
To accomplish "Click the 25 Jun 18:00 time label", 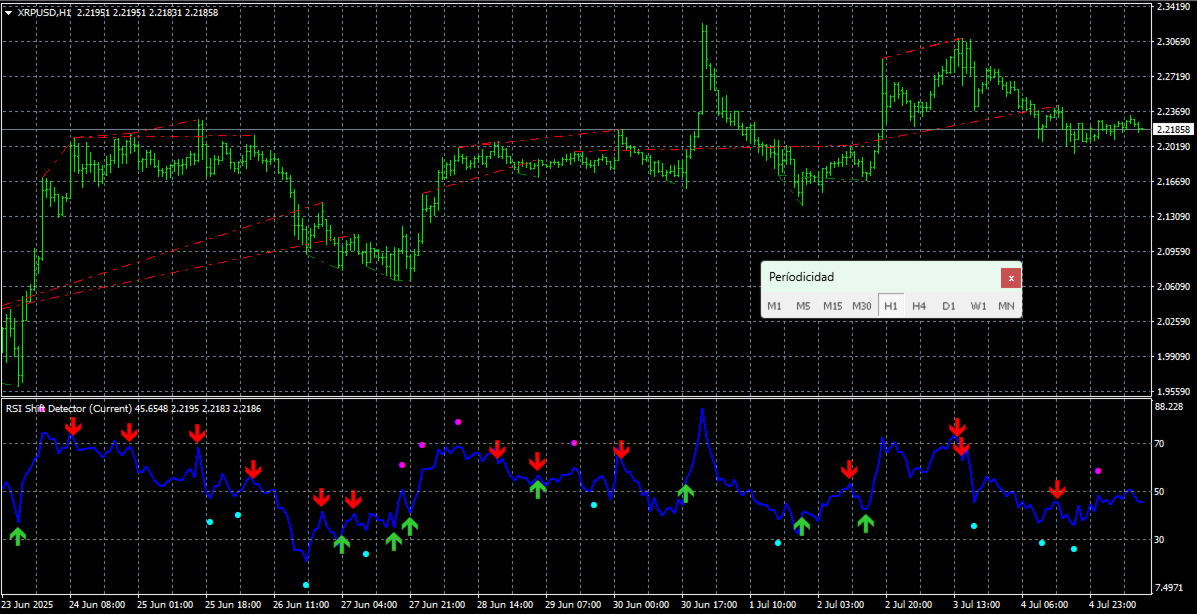I will pyautogui.click(x=234, y=604).
